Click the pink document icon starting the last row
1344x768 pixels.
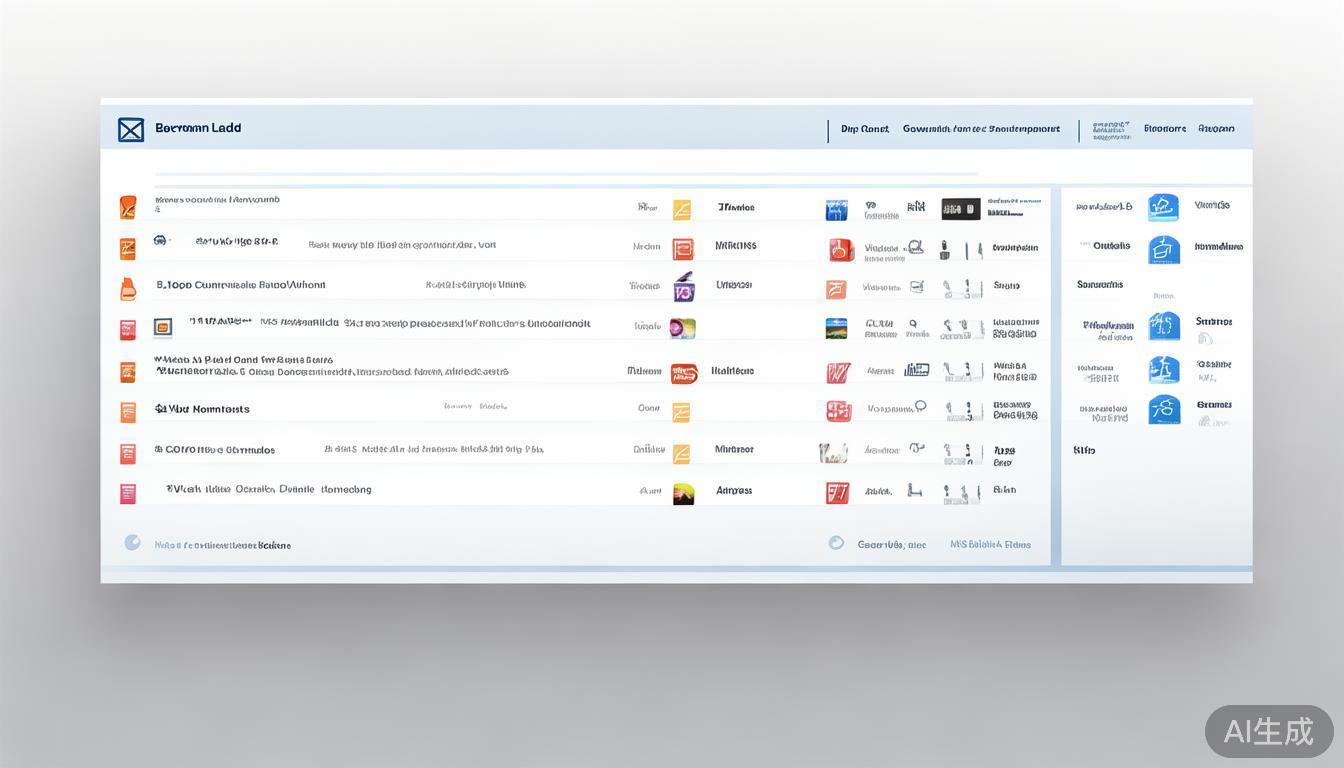coord(128,493)
